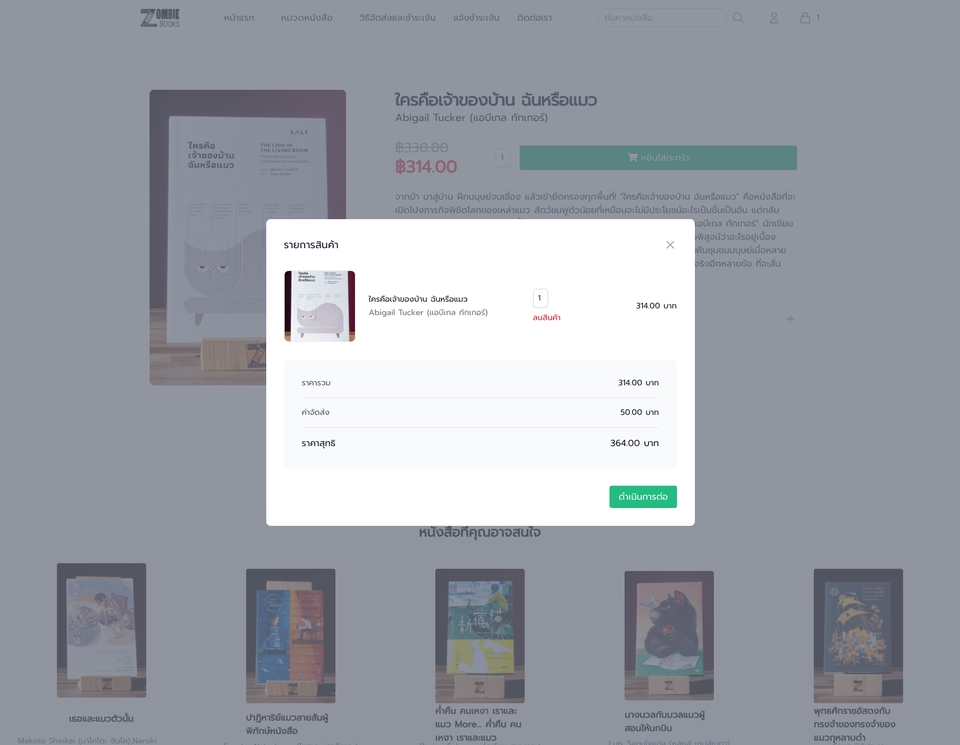Click the หยิบใส่ตะกร้า add-to-cart button
The width and height of the screenshot is (960, 745).
coord(658,158)
